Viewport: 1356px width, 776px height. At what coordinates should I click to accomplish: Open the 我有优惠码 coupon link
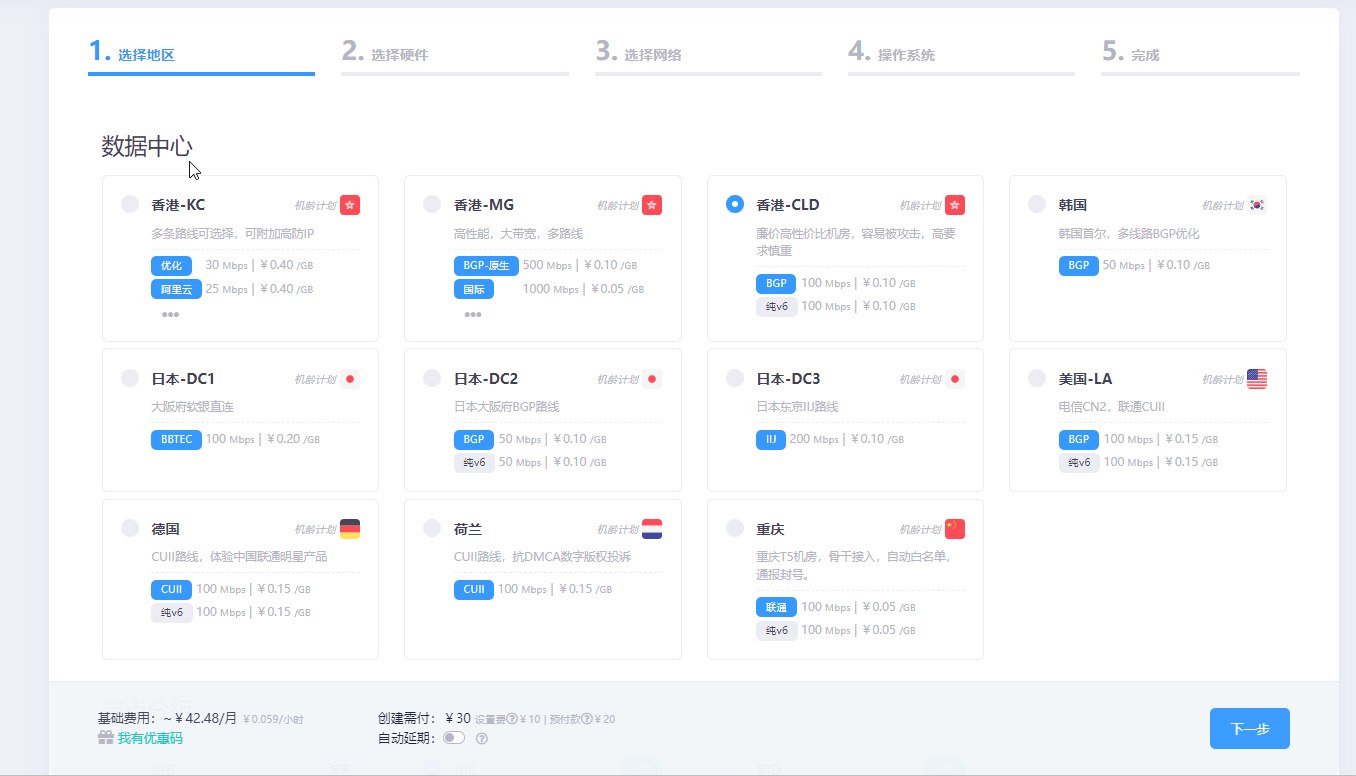pos(150,738)
